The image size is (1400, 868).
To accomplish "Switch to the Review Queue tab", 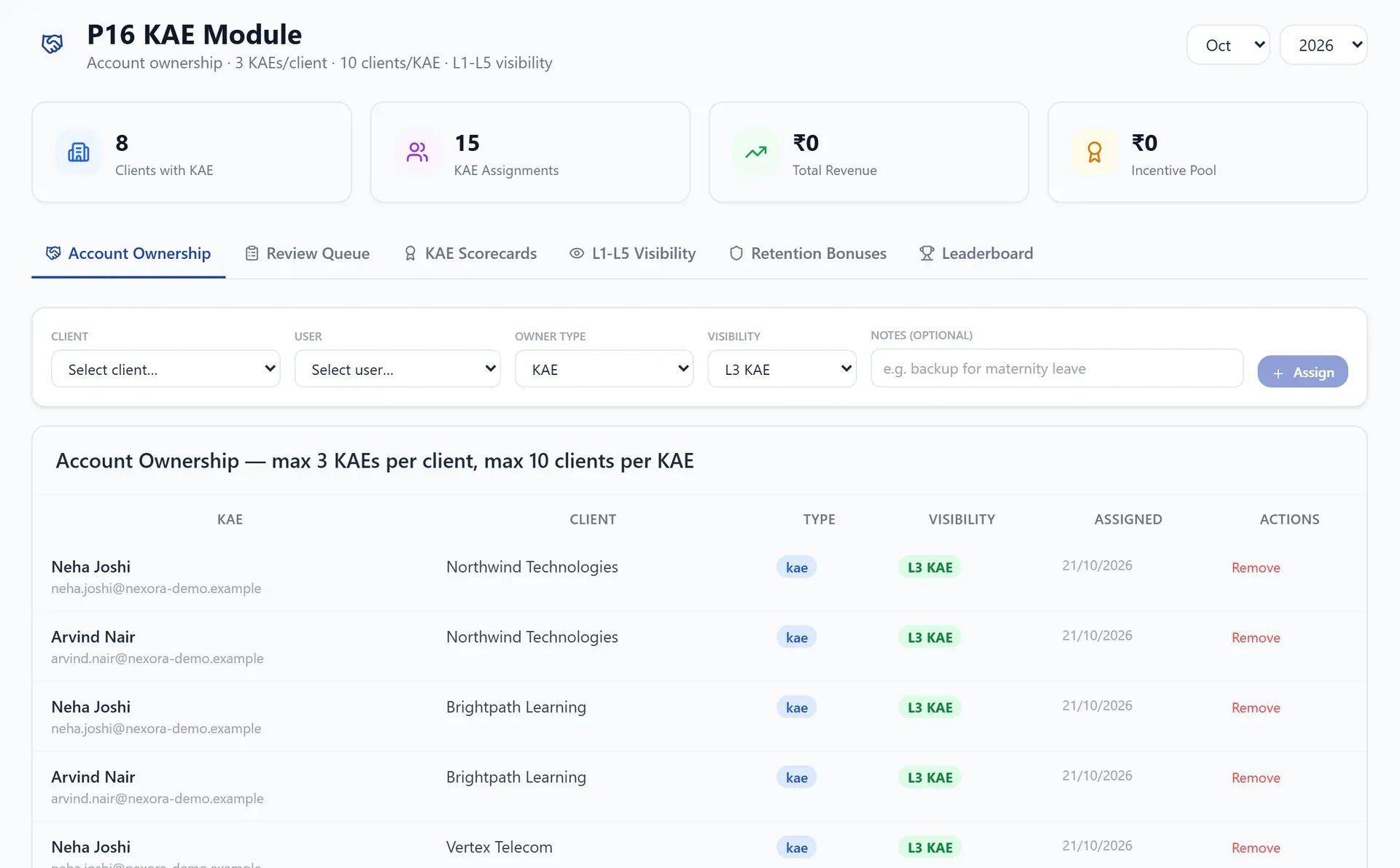I will [x=307, y=253].
